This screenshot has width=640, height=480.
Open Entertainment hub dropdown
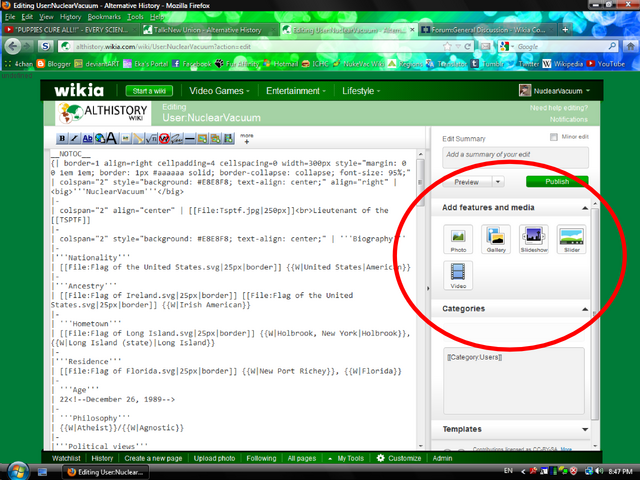coord(296,91)
